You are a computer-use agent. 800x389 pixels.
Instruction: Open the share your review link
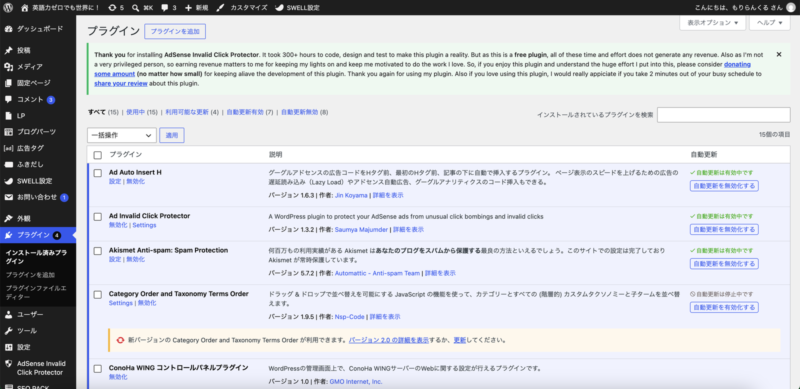[x=121, y=84]
